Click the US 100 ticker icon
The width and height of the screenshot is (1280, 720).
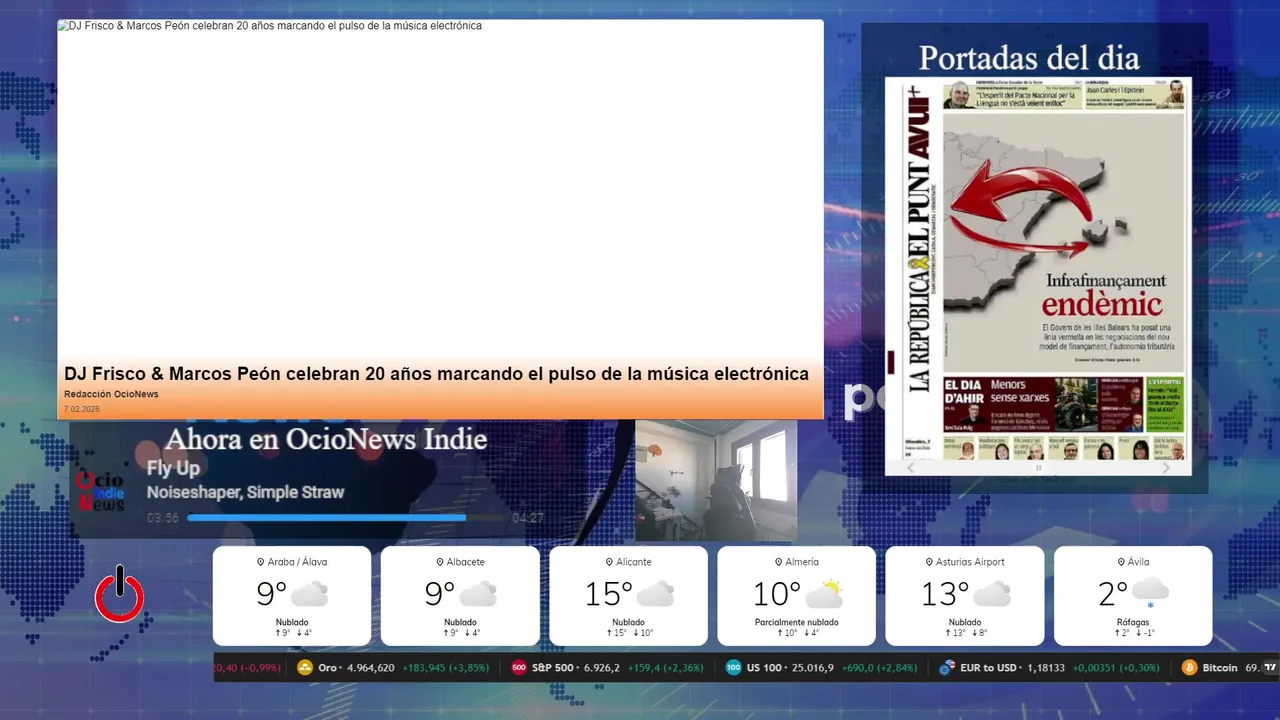(x=733, y=667)
